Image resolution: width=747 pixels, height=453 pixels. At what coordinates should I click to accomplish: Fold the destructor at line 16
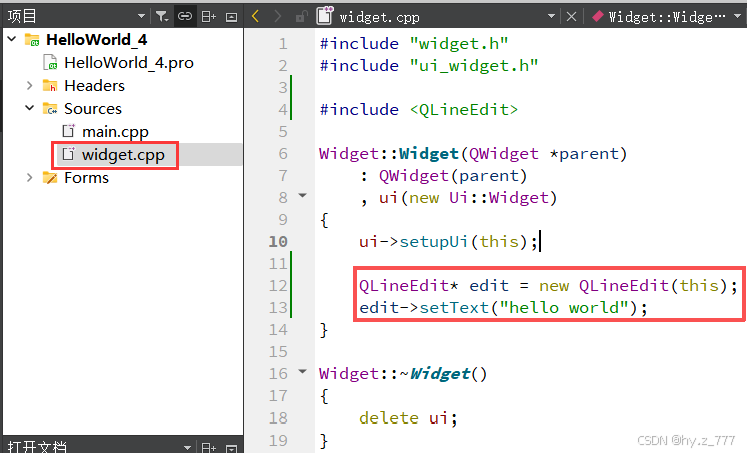[x=303, y=371]
